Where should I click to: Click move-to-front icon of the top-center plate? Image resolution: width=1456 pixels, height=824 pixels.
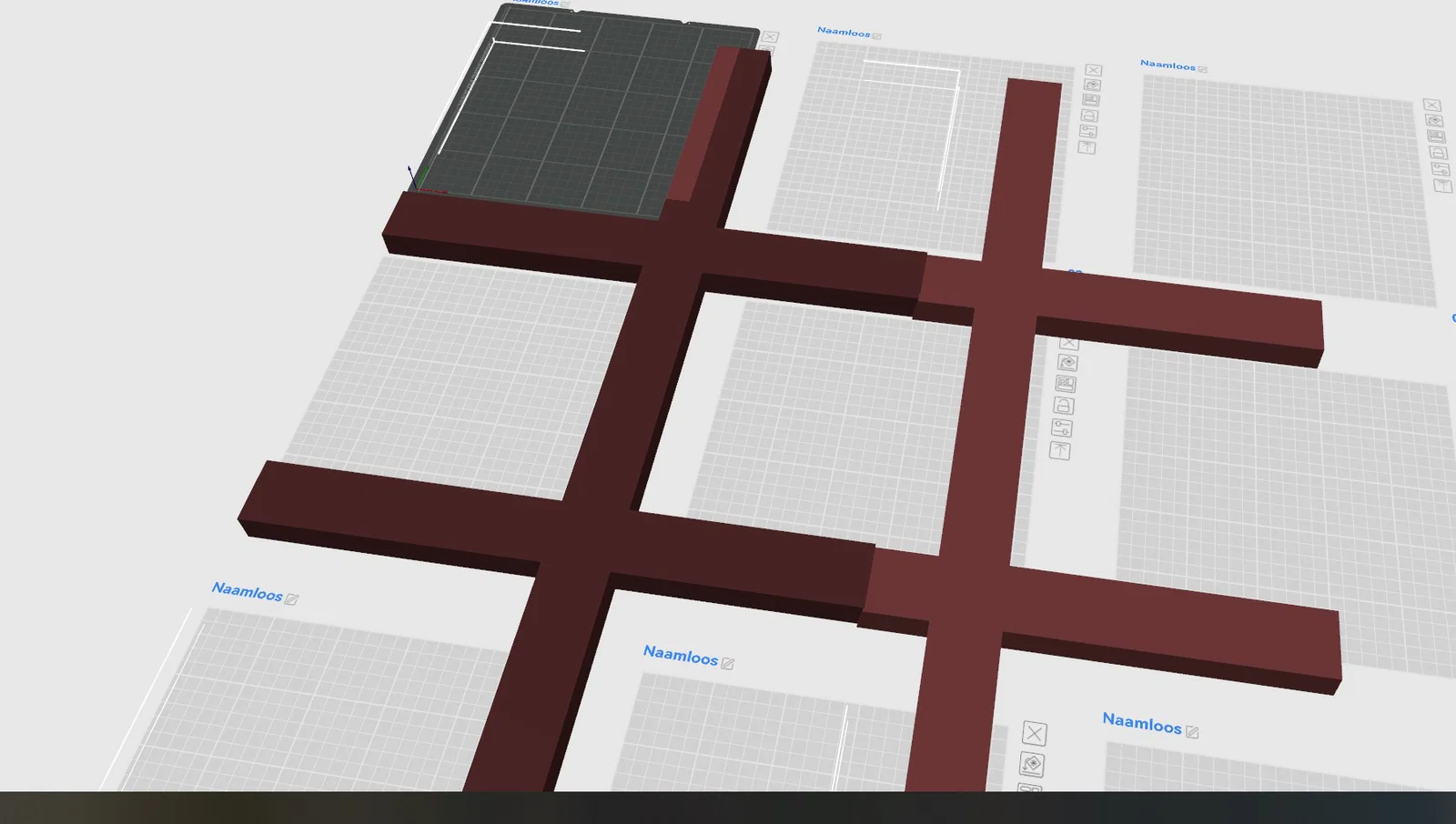pos(1087,147)
